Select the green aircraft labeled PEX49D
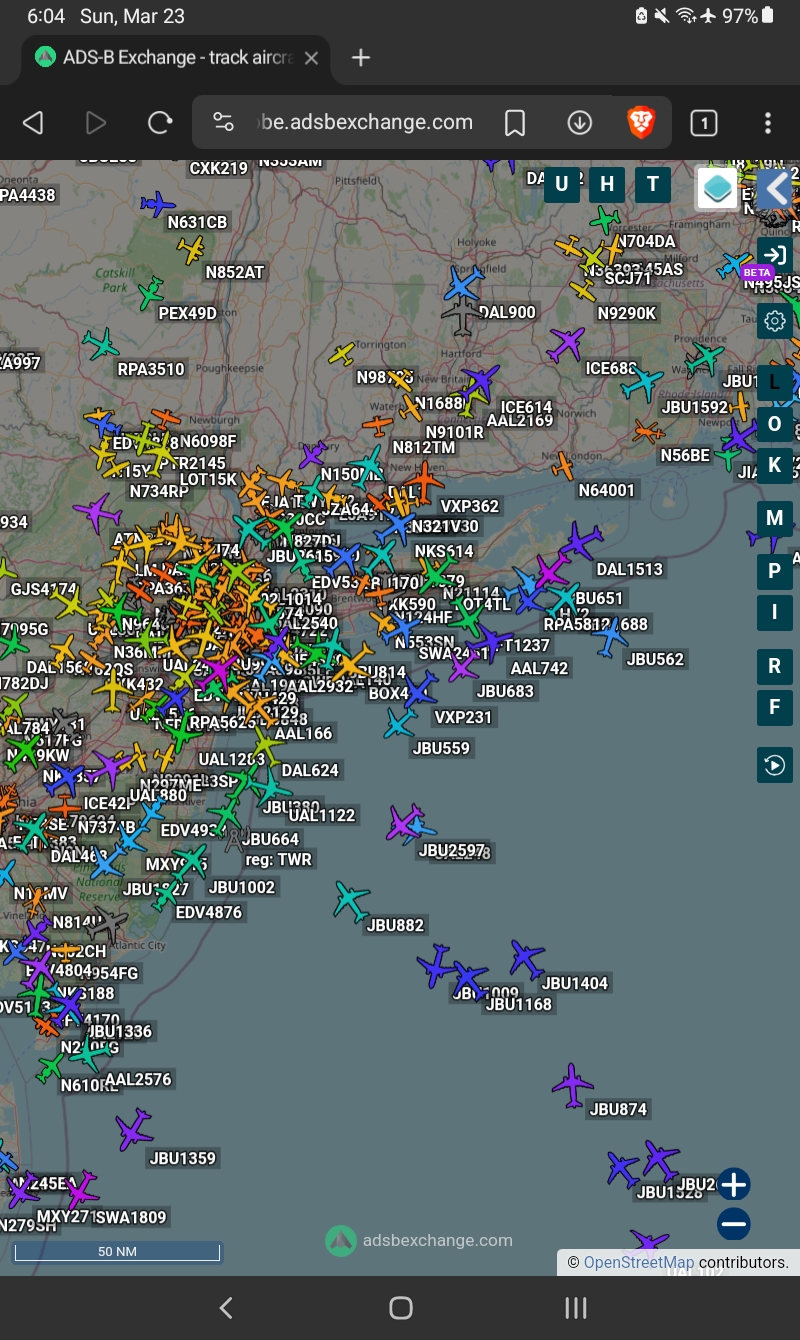 150,294
